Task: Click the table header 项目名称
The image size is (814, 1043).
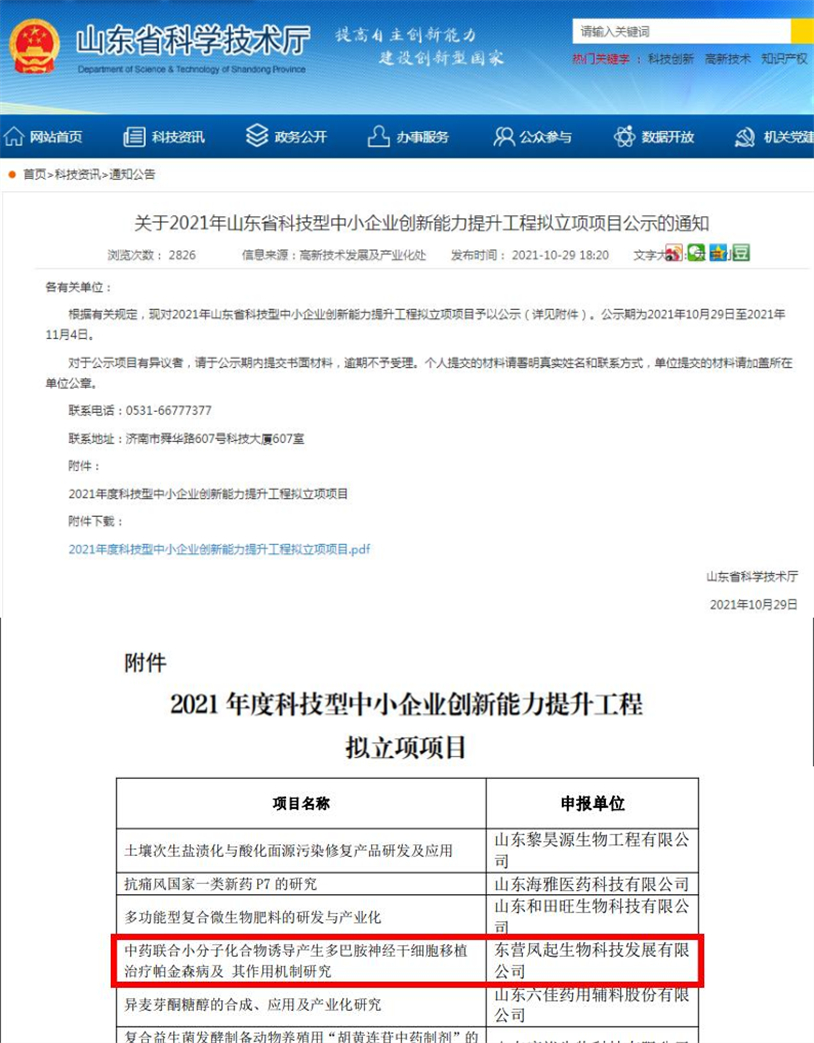Action: [301, 804]
